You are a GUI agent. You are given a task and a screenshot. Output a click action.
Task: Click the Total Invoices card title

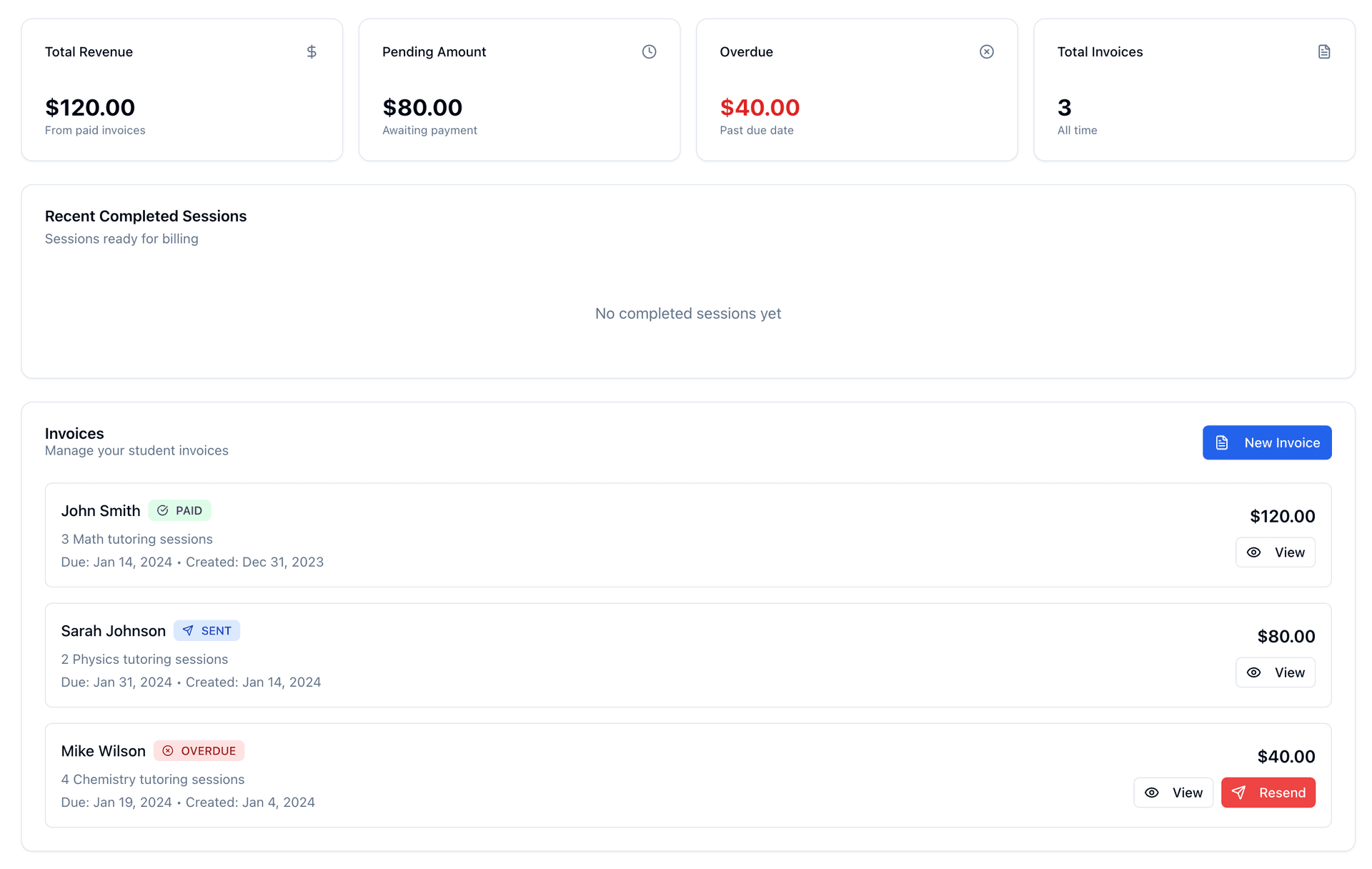pos(1100,51)
